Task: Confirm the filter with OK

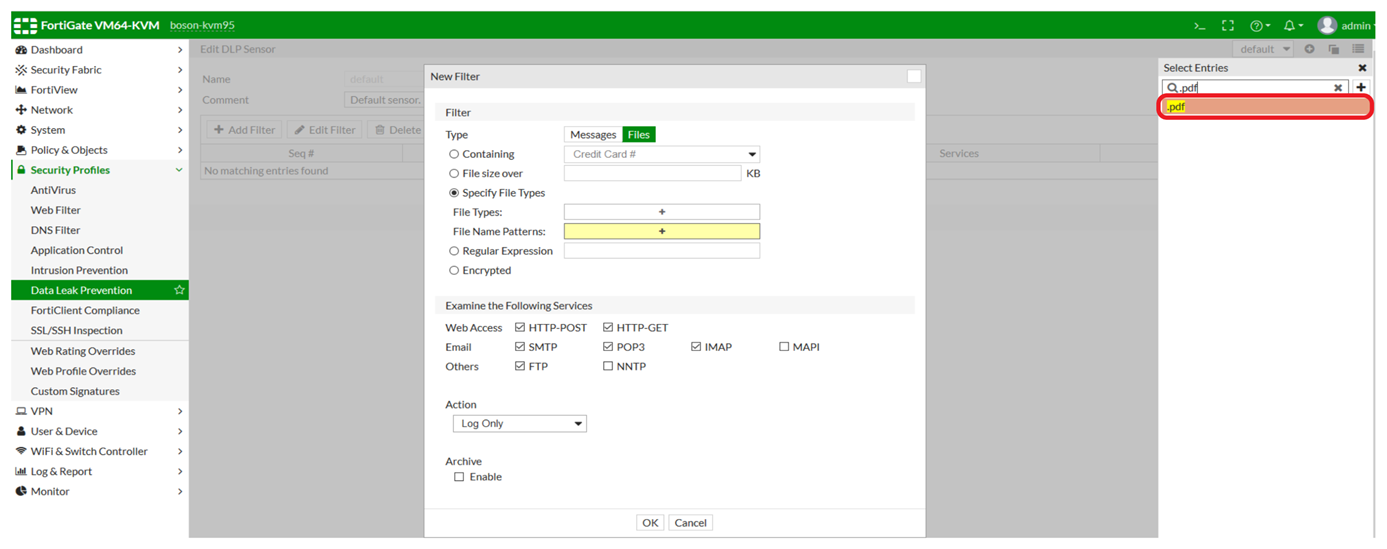Action: (x=650, y=523)
